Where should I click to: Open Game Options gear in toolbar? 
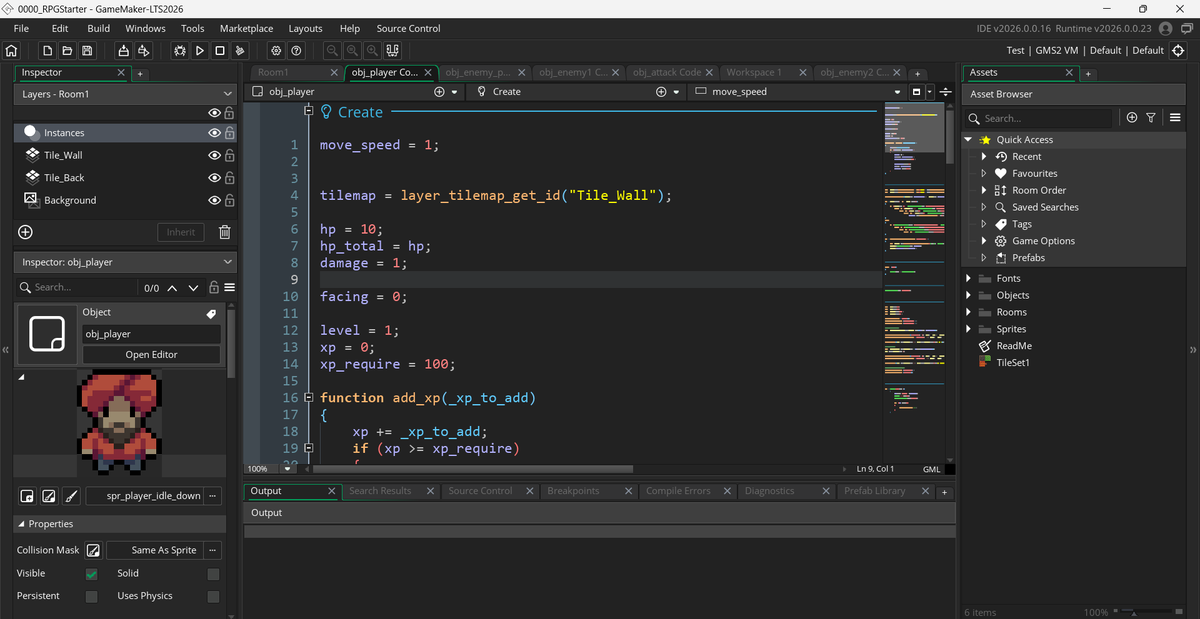(276, 50)
